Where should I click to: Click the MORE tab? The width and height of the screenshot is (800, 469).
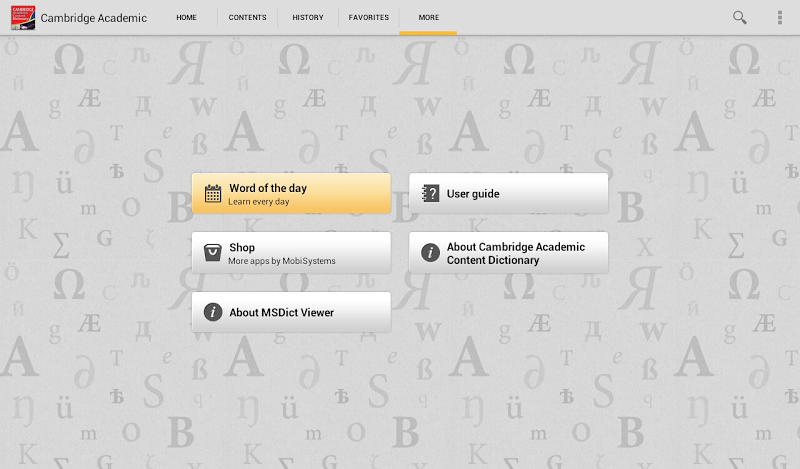click(429, 17)
